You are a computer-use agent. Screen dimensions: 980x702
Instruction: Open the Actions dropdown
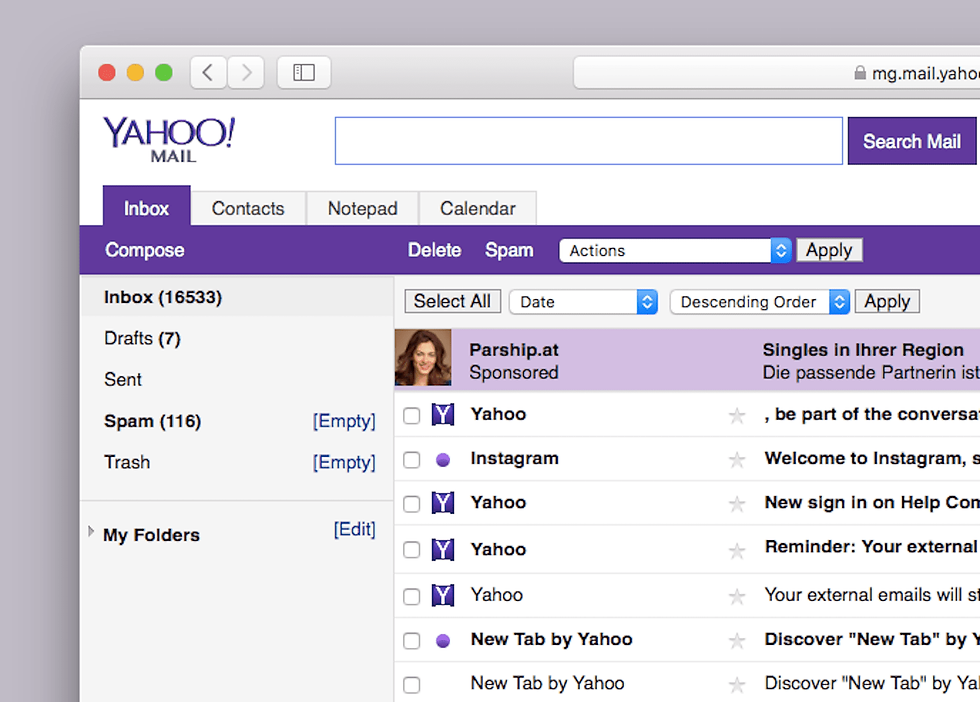click(674, 250)
